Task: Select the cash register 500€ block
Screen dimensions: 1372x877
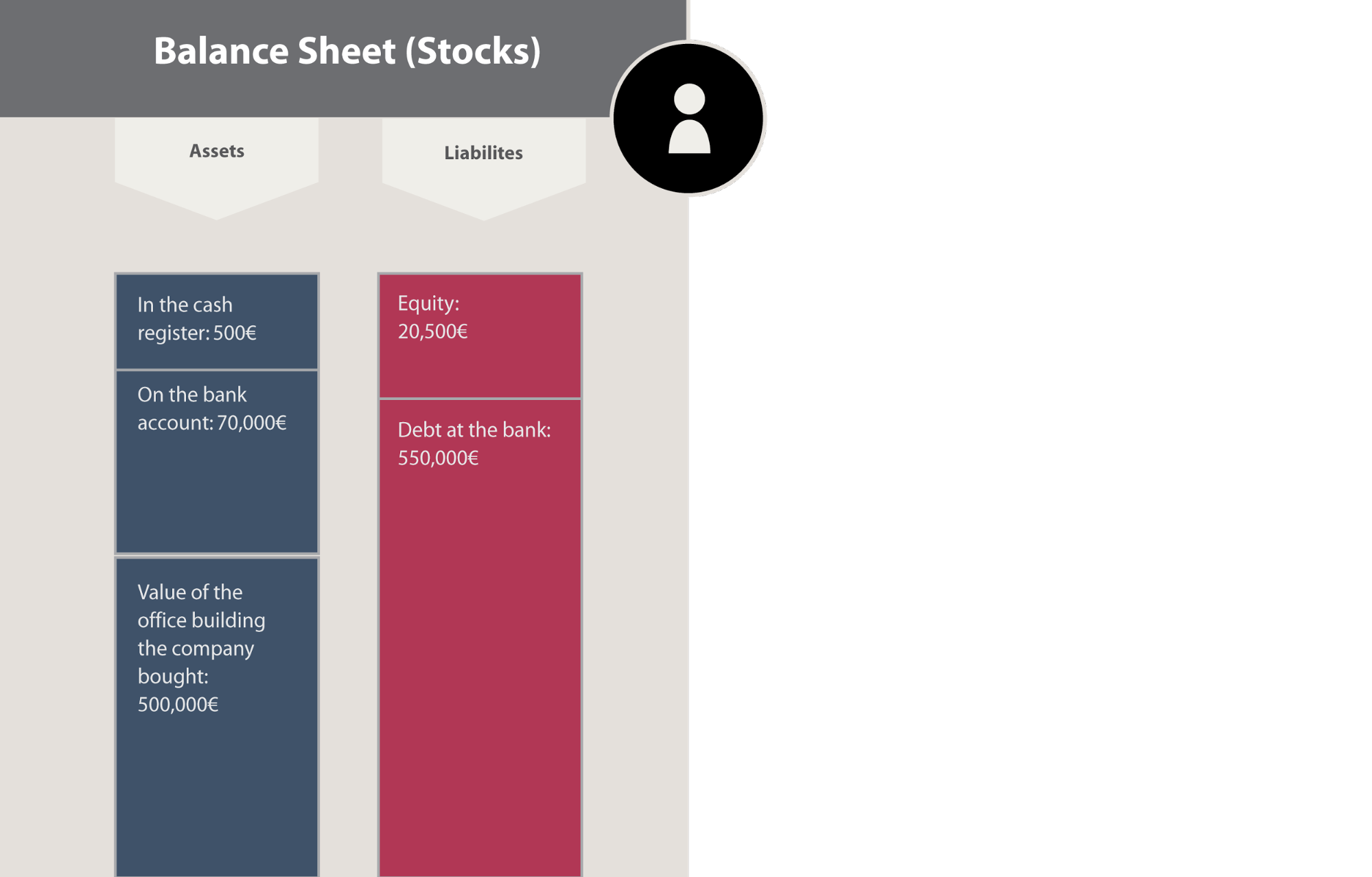Action: [x=217, y=321]
